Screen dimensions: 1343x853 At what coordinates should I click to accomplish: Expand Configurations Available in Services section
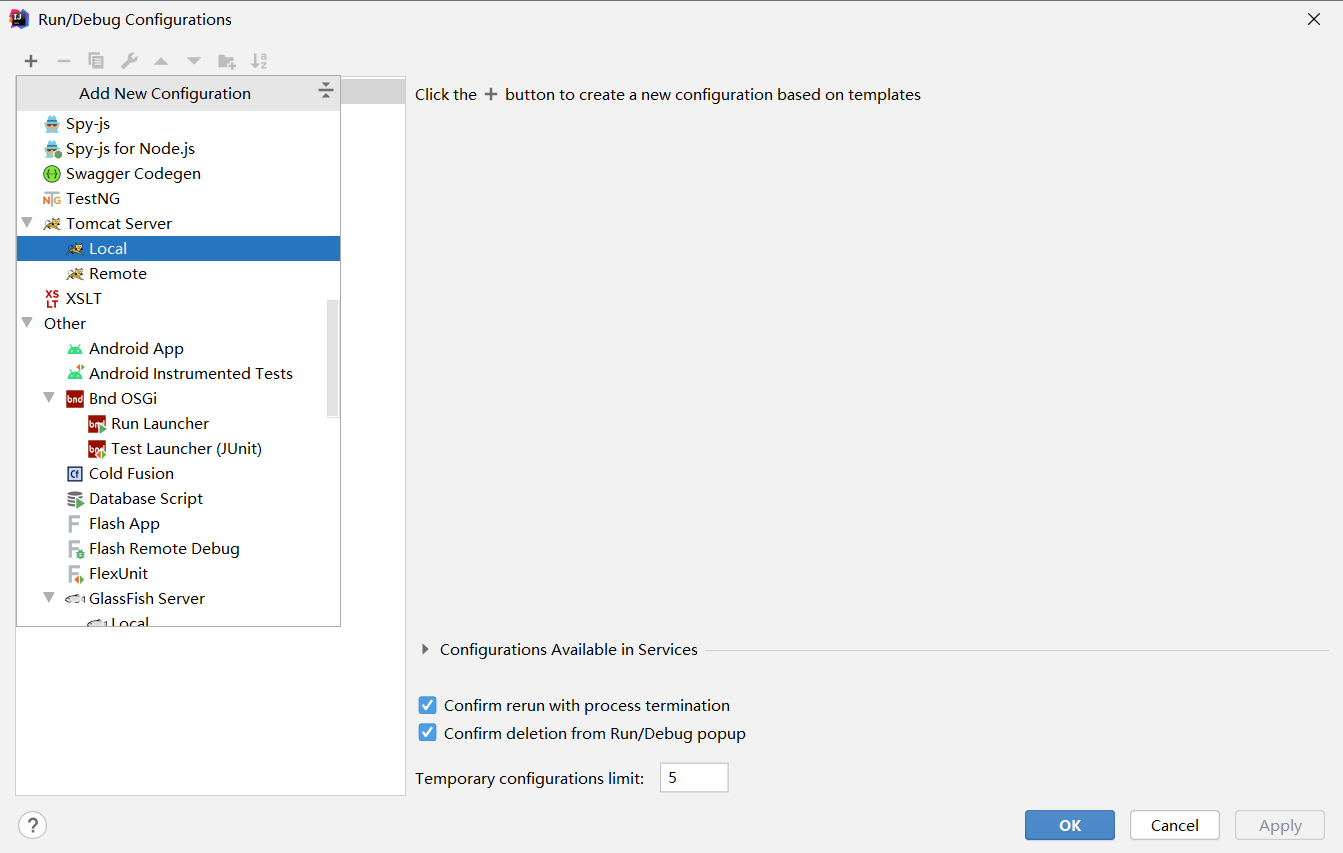(x=426, y=650)
